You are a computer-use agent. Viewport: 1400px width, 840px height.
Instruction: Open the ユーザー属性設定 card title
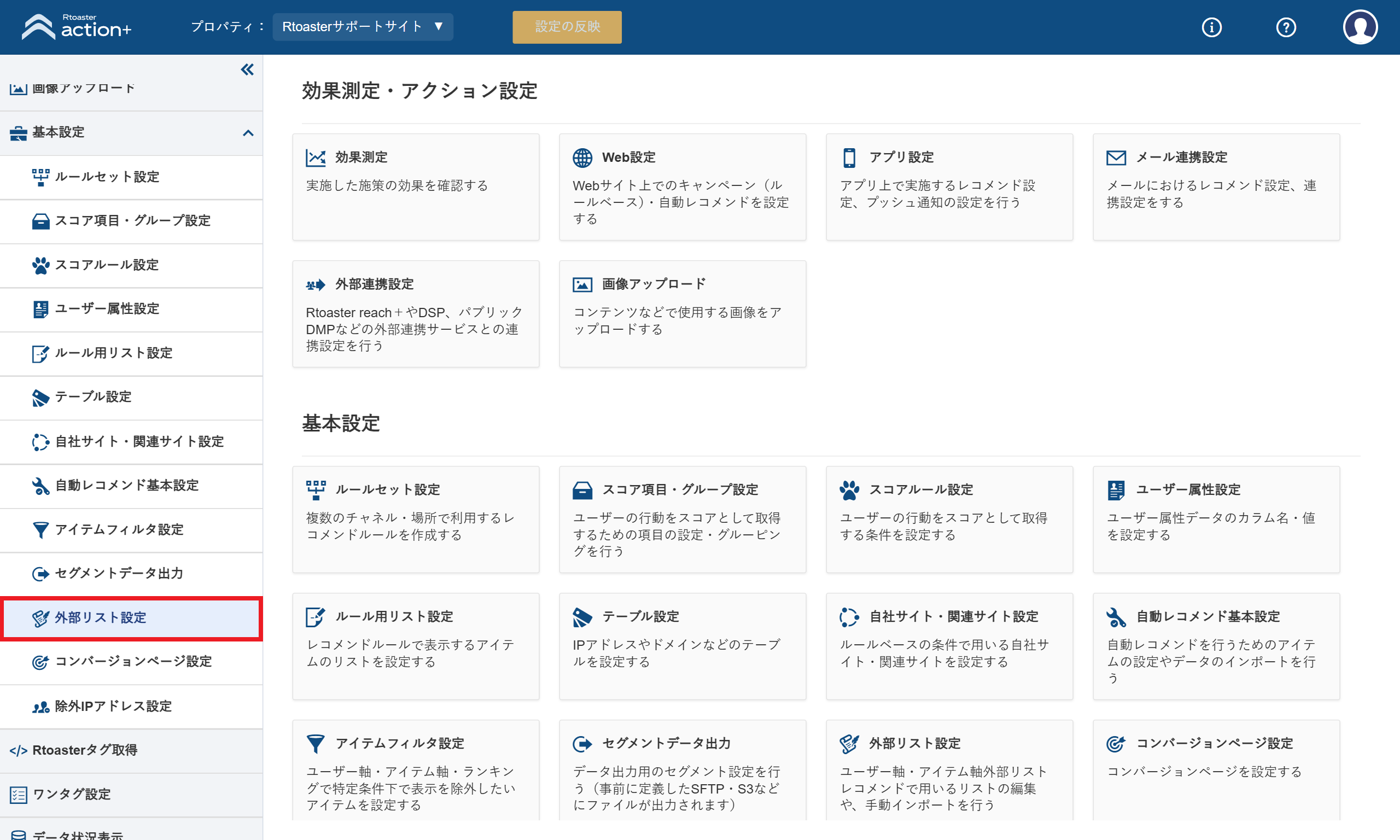click(1188, 489)
